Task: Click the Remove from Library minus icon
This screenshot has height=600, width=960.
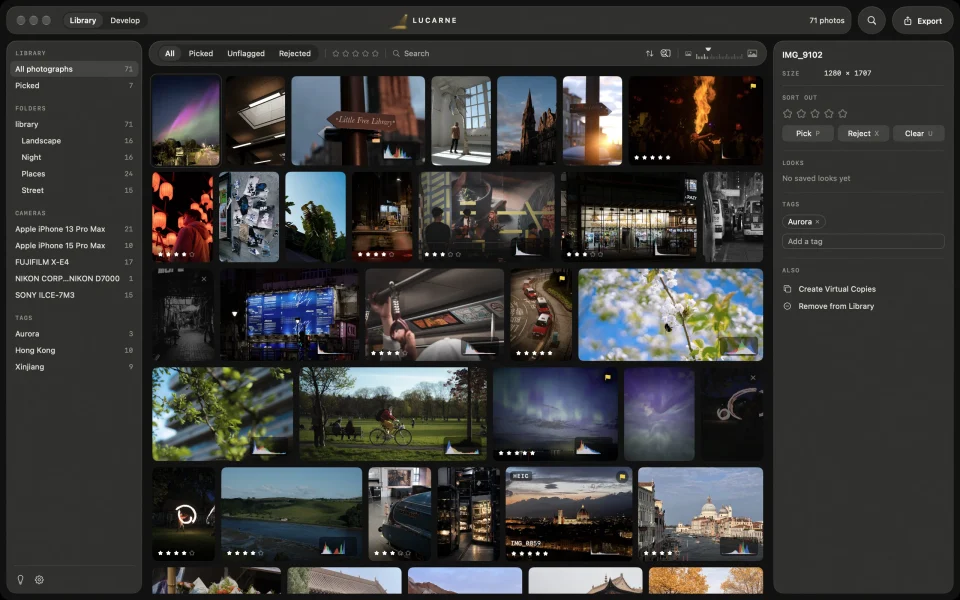Action: click(787, 306)
